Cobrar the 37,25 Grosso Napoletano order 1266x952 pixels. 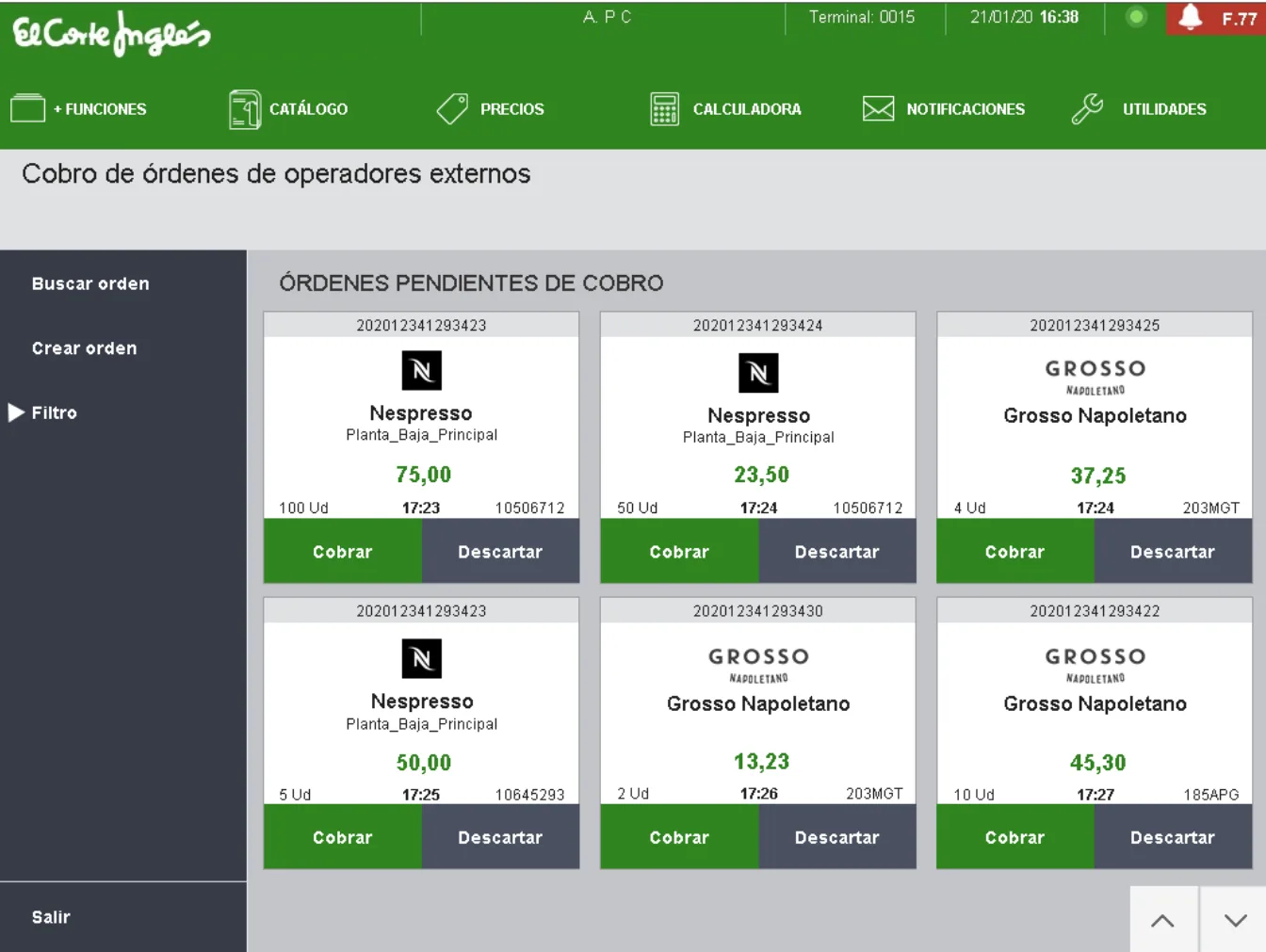1014,552
